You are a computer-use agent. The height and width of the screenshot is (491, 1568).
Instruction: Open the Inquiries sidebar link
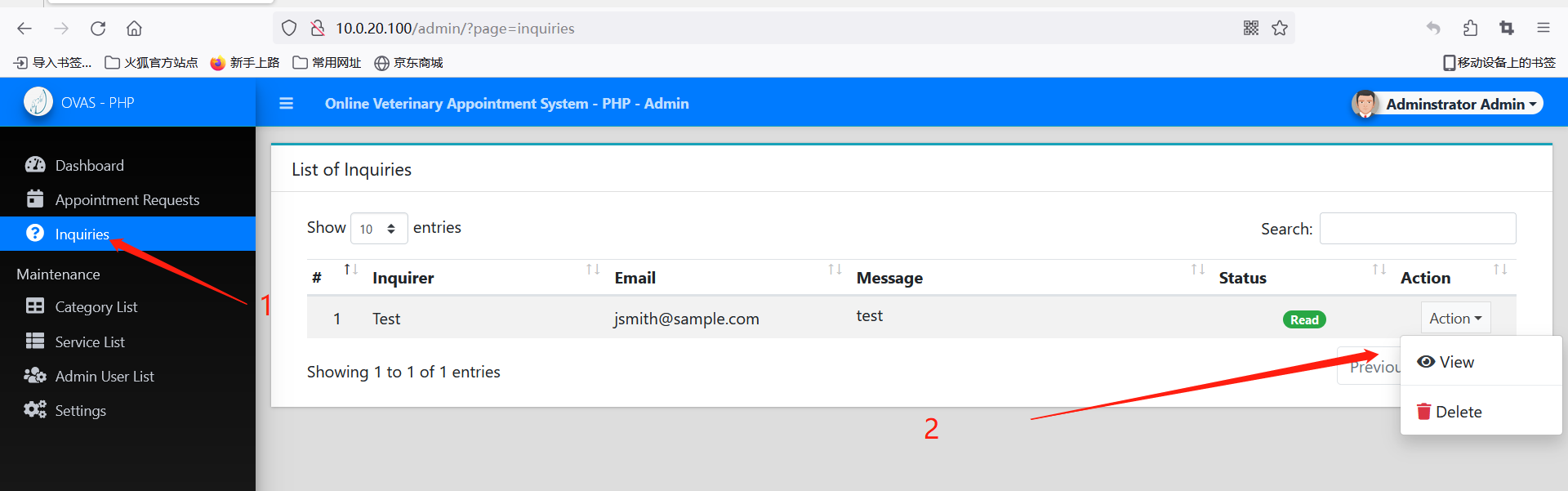point(82,234)
